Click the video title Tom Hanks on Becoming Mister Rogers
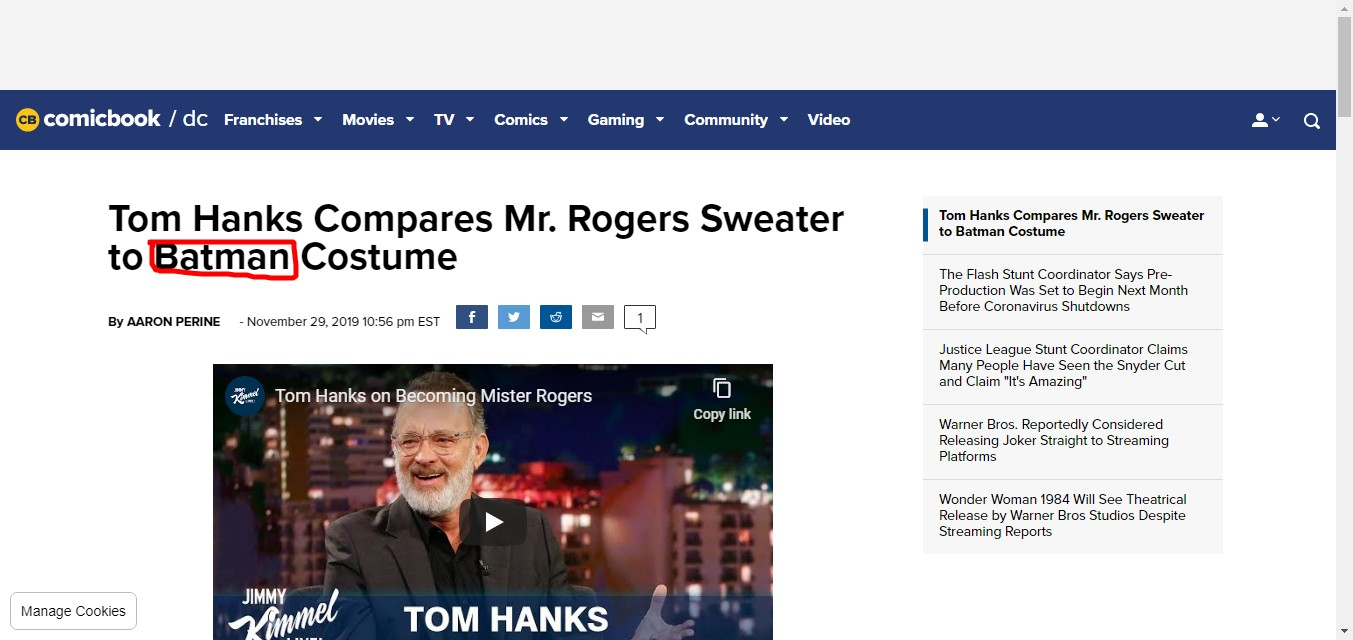 [434, 396]
